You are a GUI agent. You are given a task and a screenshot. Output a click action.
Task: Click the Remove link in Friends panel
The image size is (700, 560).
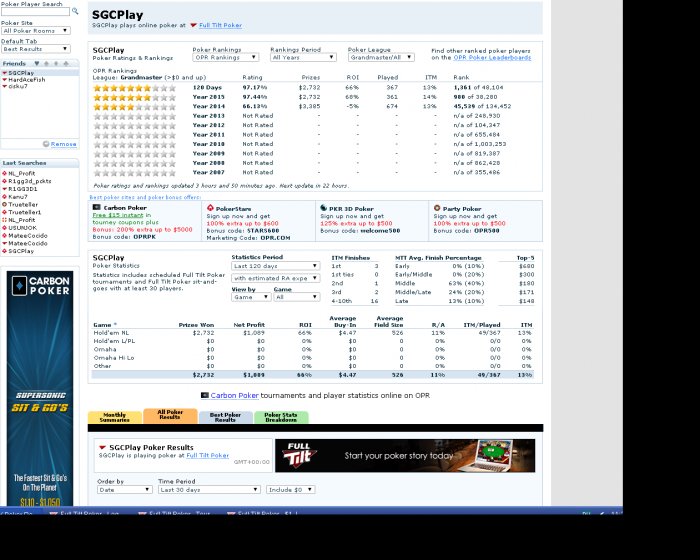point(63,144)
